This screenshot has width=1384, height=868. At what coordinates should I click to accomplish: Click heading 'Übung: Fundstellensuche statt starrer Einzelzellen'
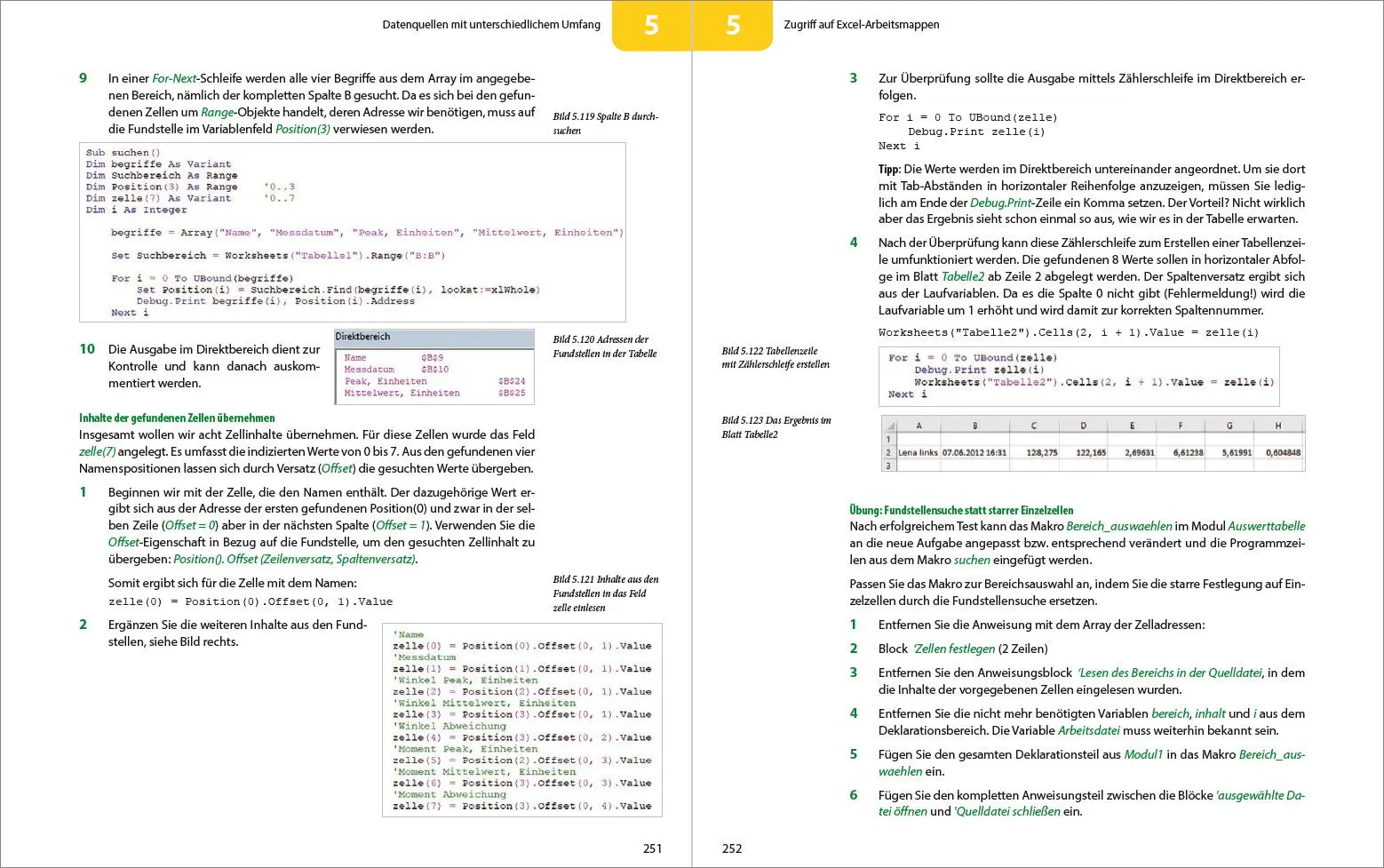(961, 510)
